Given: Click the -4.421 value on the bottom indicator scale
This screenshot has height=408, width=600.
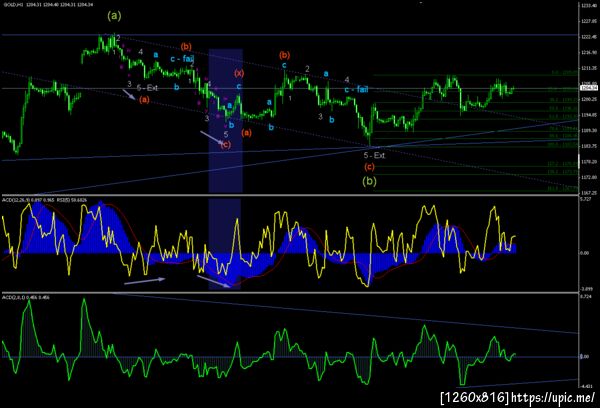Looking at the screenshot, I should [586, 386].
